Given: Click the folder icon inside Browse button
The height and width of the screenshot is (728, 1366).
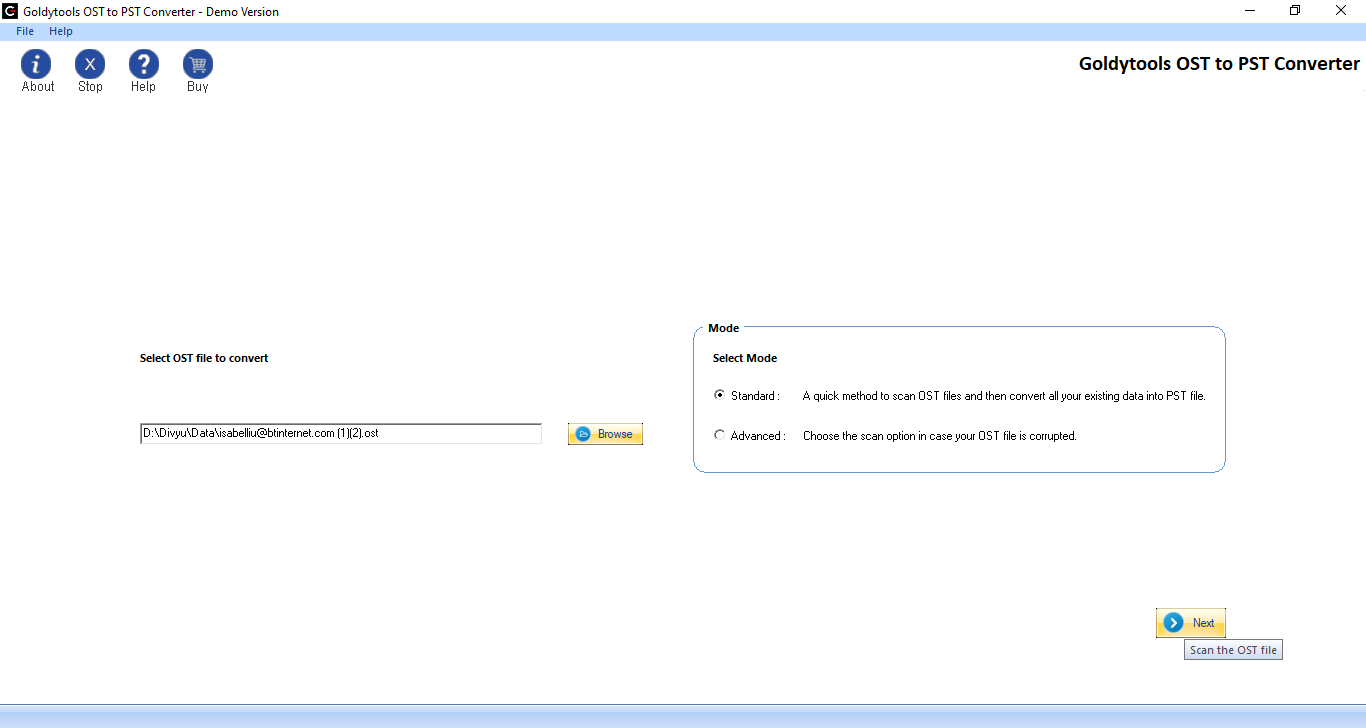Looking at the screenshot, I should (582, 434).
